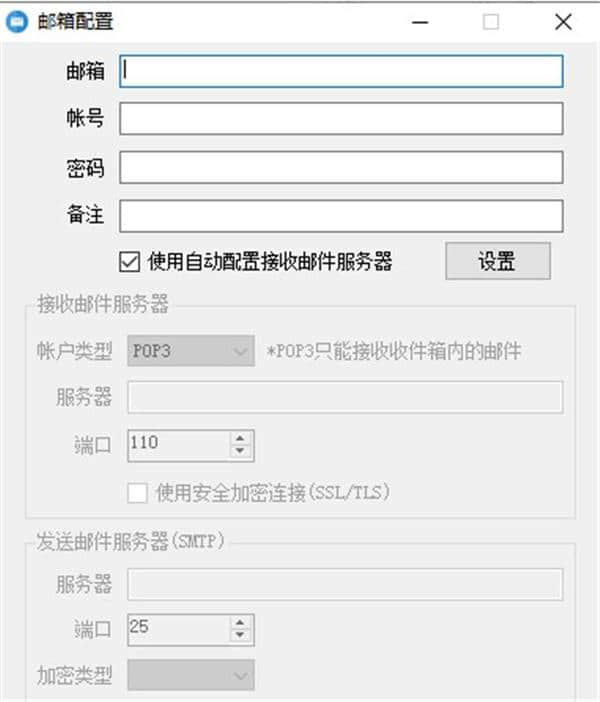
Task: Enable 使用安全加密连接(SSL/TLS) checkbox
Action: click(x=138, y=492)
